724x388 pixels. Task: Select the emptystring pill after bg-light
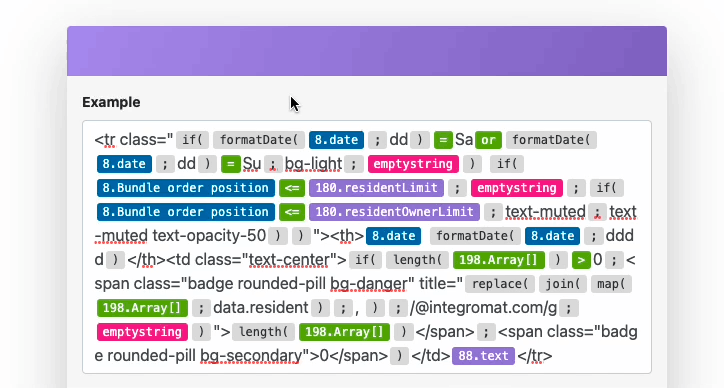(413, 164)
